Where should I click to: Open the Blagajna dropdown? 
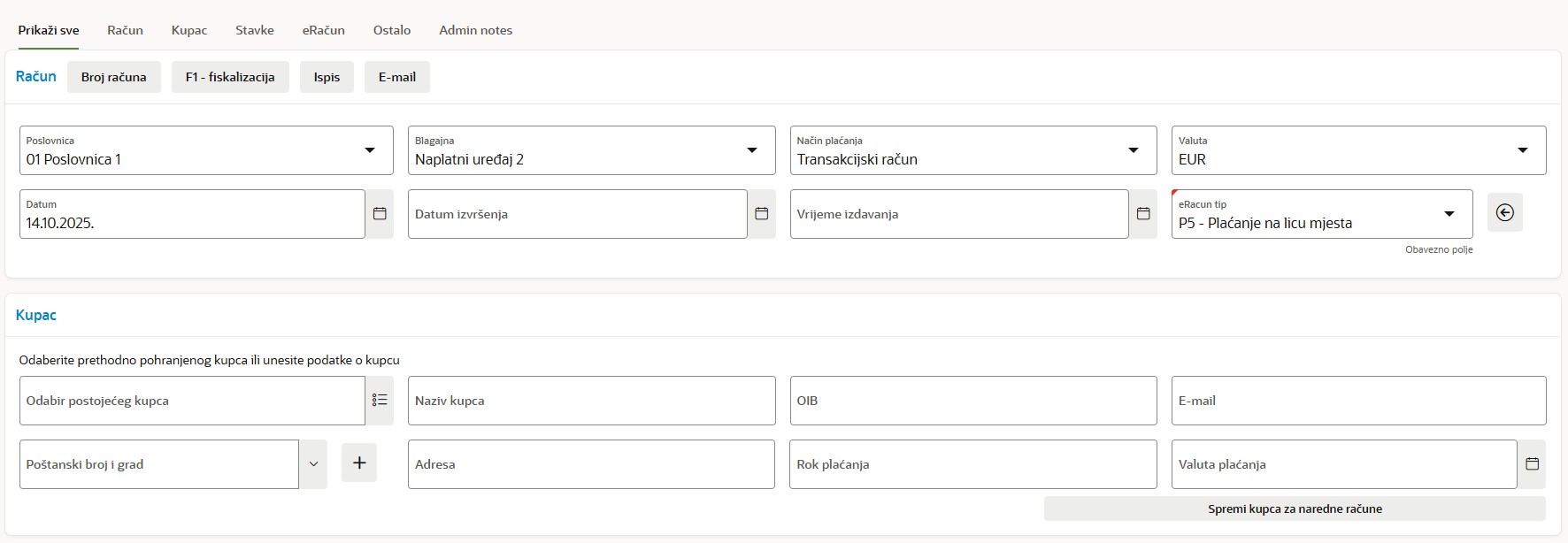[x=751, y=150]
